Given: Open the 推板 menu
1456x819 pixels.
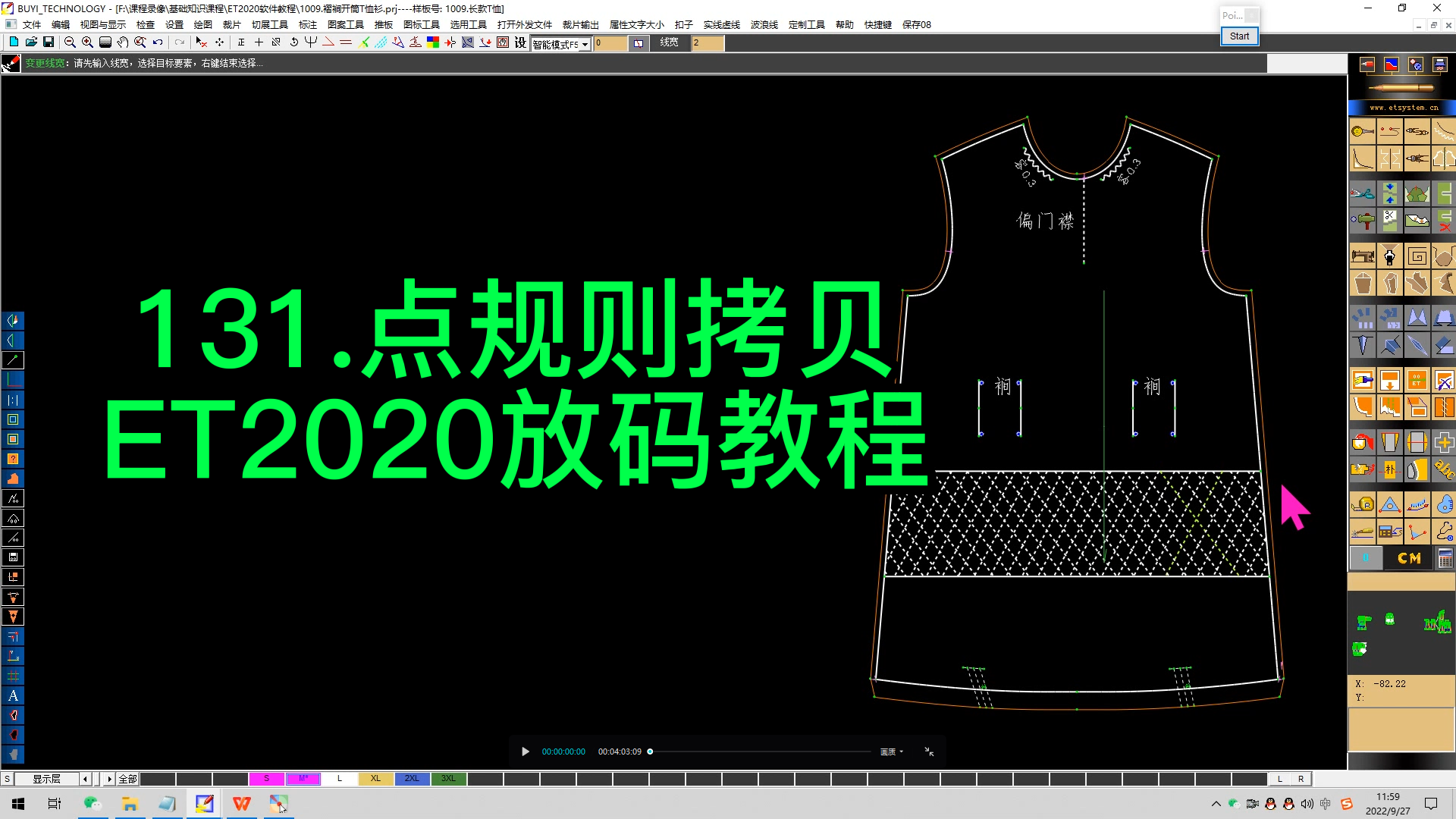Looking at the screenshot, I should [x=384, y=25].
